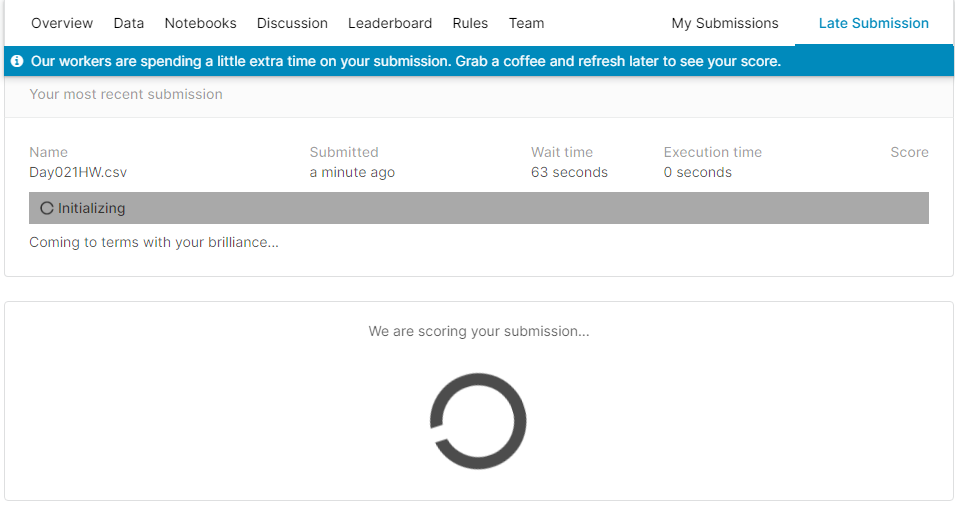Open the Rules tab

pyautogui.click(x=470, y=23)
